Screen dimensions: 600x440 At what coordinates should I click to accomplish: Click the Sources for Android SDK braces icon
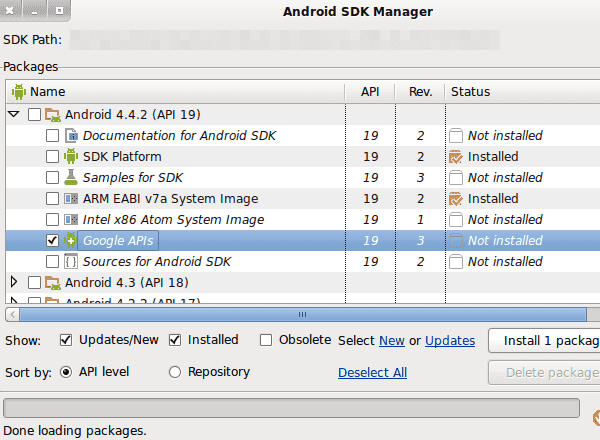[71, 261]
